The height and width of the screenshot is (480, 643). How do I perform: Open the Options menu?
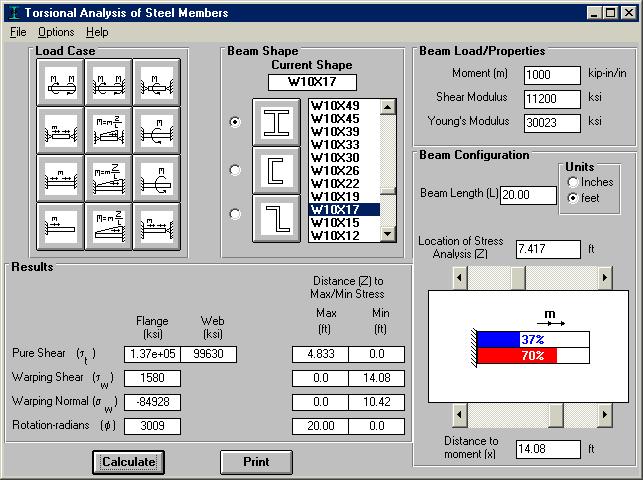[x=56, y=32]
